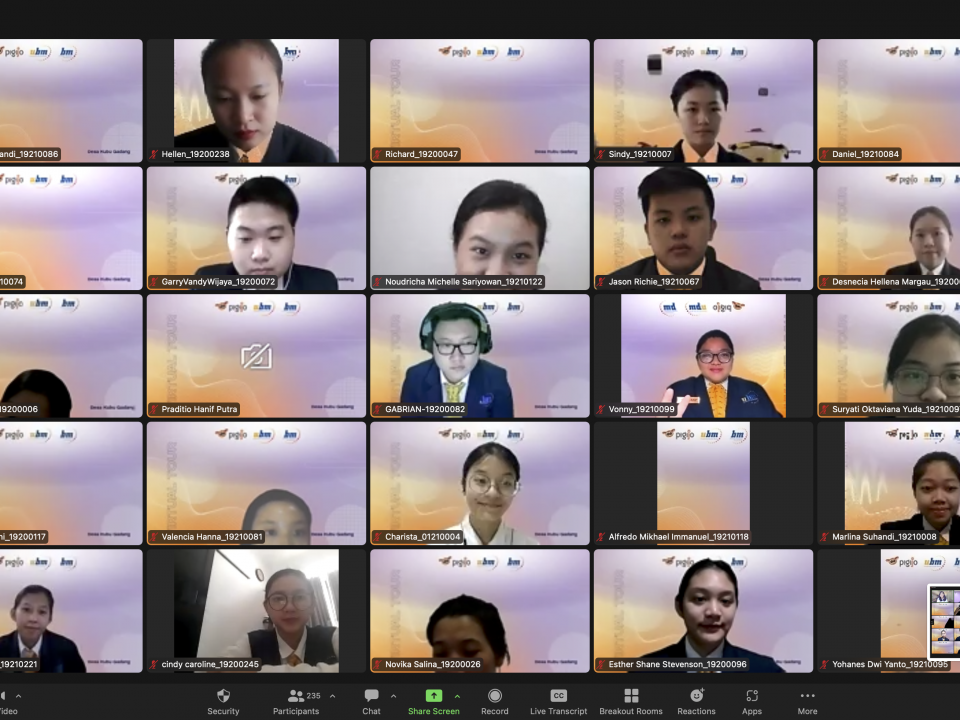Select Suryati Oktaviana Yuda video tile

888,356
